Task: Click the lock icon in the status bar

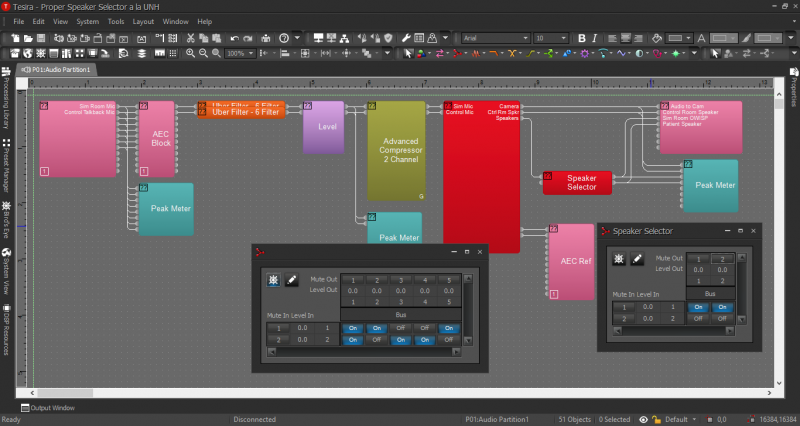Action: tap(656, 419)
